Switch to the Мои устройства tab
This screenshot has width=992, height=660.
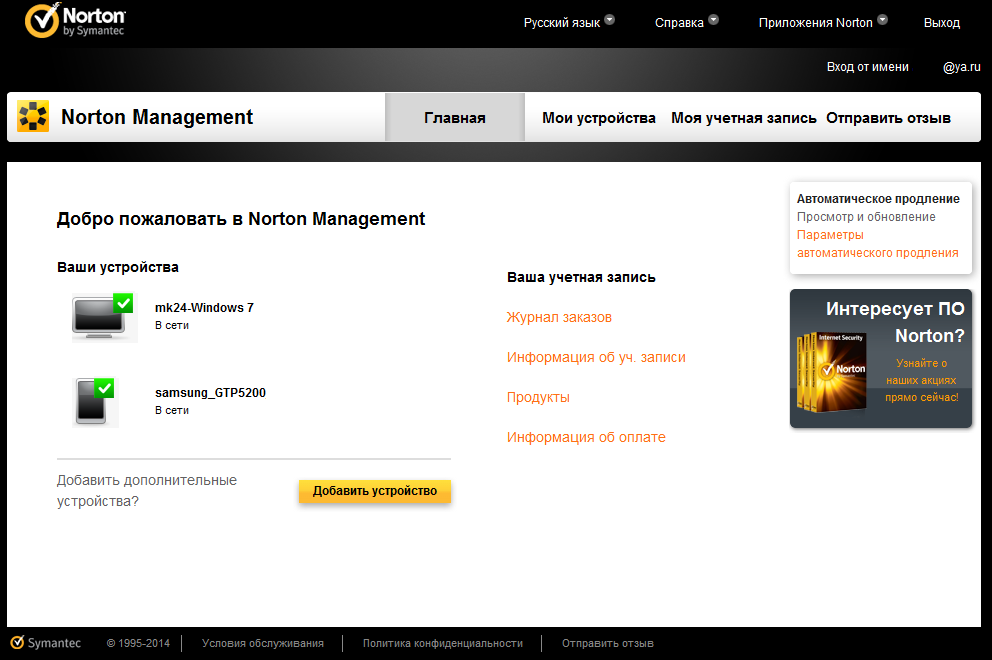point(598,118)
